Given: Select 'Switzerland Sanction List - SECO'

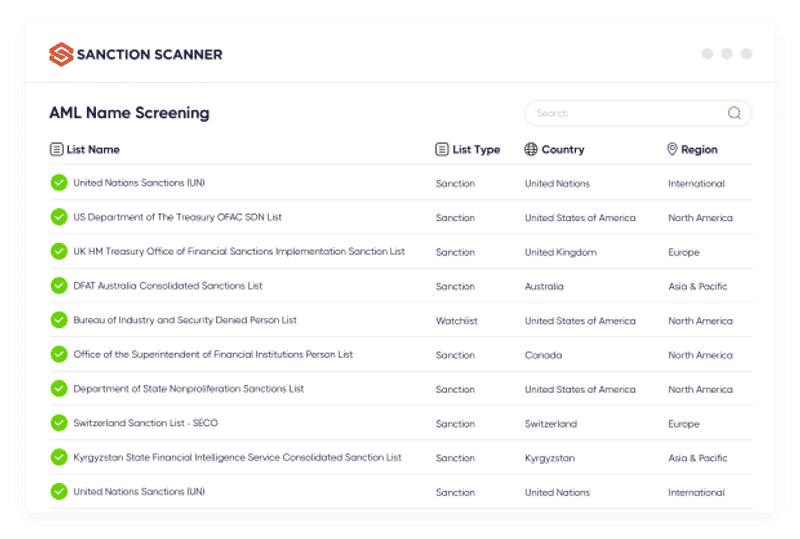Looking at the screenshot, I should [145, 423].
